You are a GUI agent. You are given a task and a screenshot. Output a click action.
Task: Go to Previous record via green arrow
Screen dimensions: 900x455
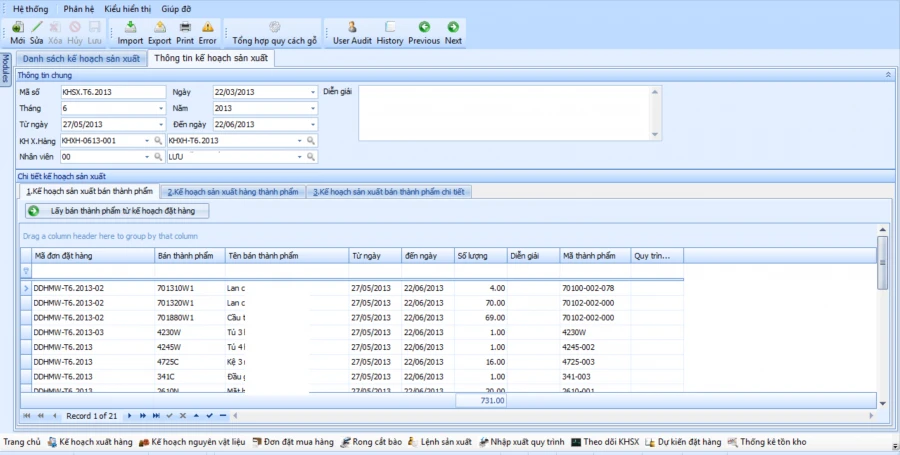(424, 27)
